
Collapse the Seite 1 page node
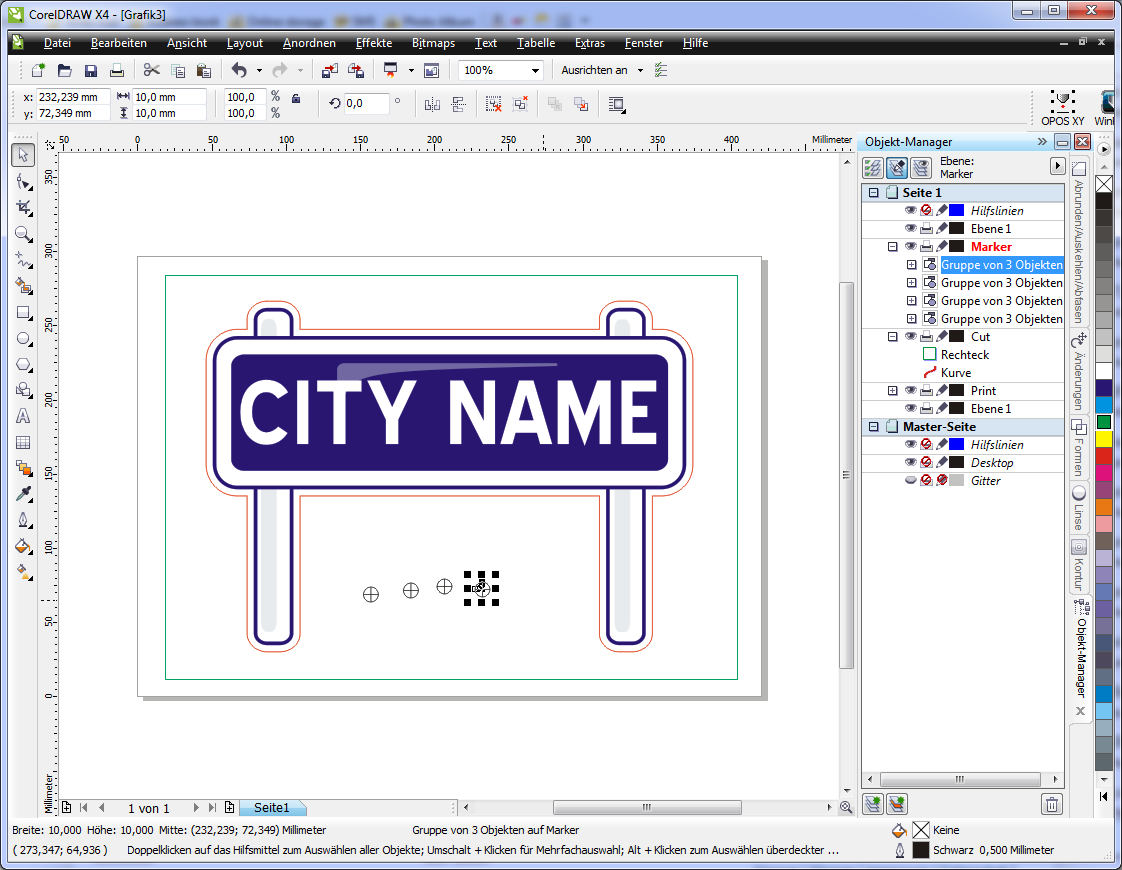[874, 193]
